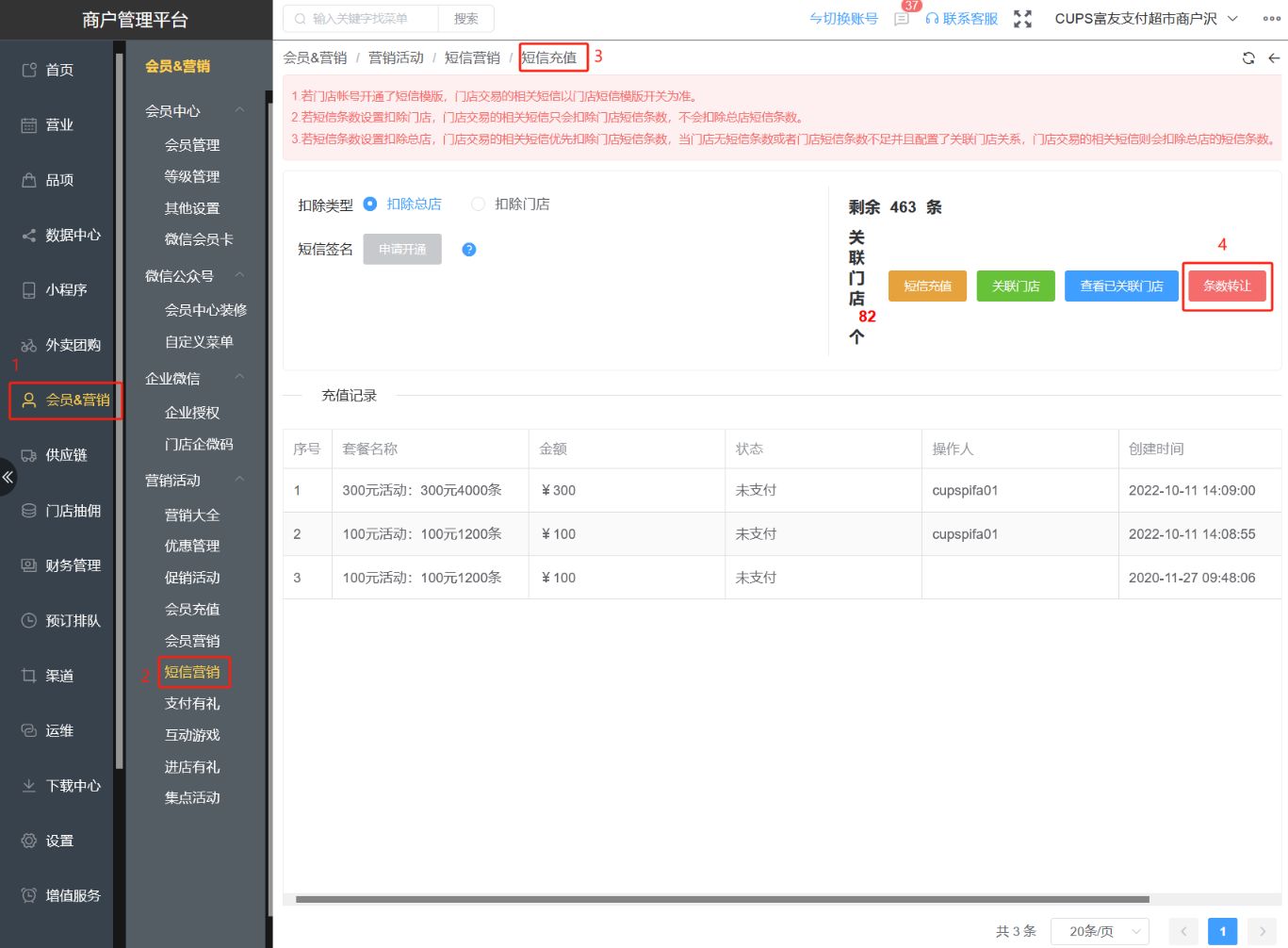Collapse the 企业微信 menu group
The width and height of the screenshot is (1288, 948).
[239, 378]
